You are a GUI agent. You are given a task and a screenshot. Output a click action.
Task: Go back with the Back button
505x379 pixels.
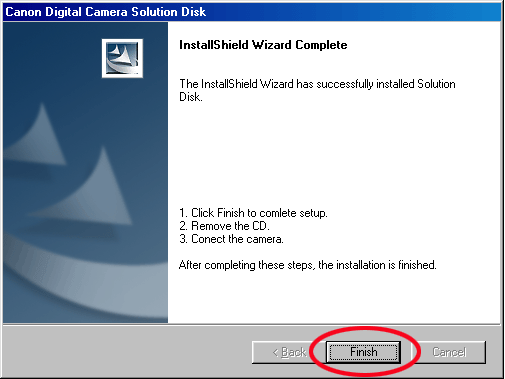(x=289, y=352)
